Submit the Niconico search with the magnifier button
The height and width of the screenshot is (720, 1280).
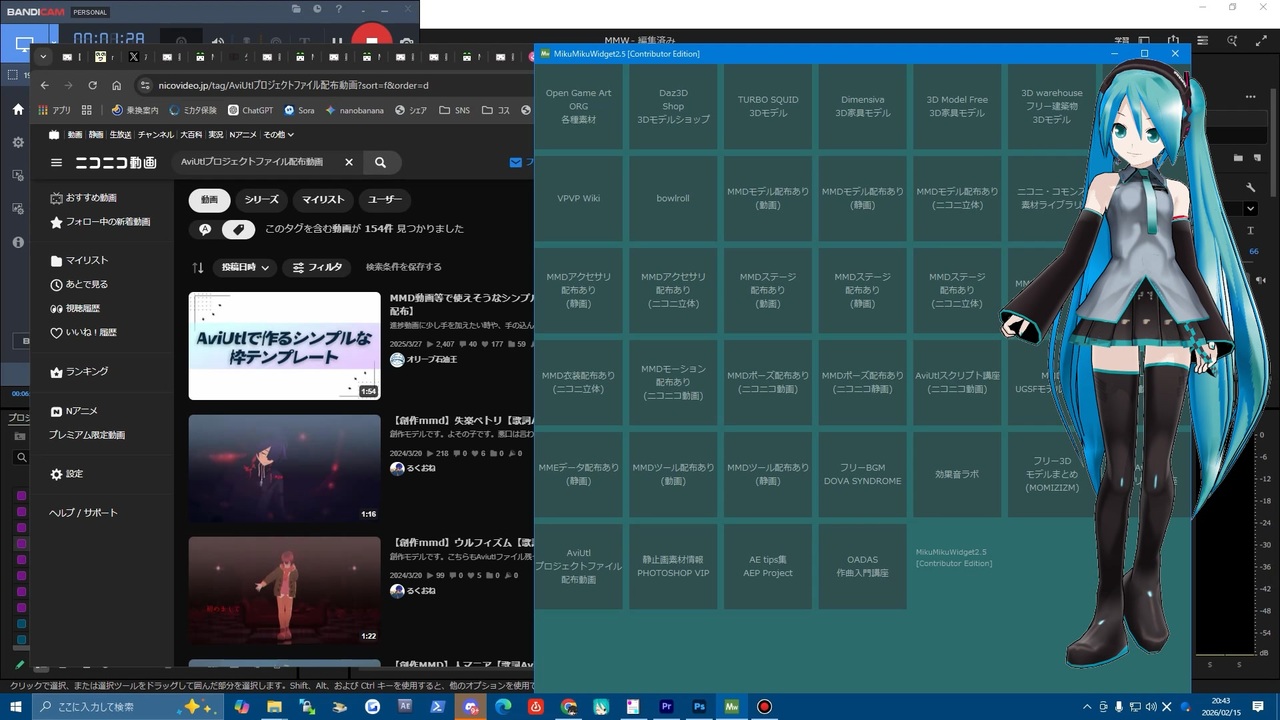click(380, 162)
